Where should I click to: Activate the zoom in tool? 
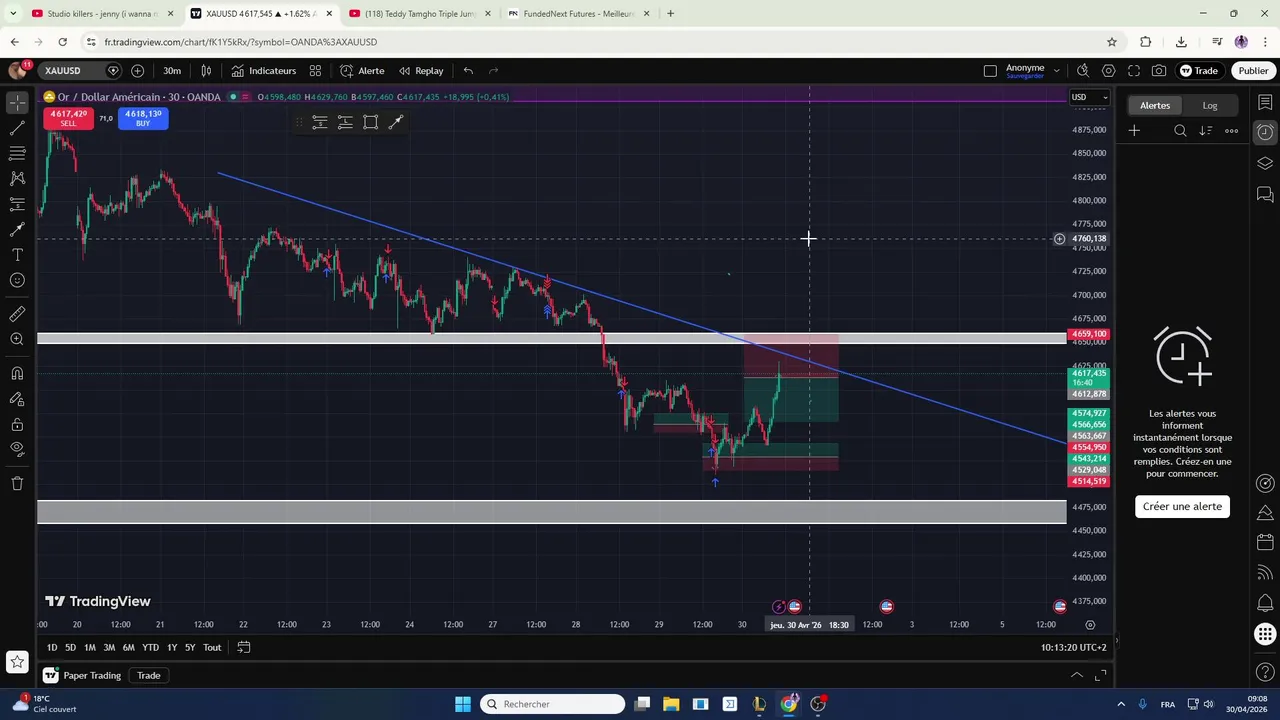coord(17,339)
